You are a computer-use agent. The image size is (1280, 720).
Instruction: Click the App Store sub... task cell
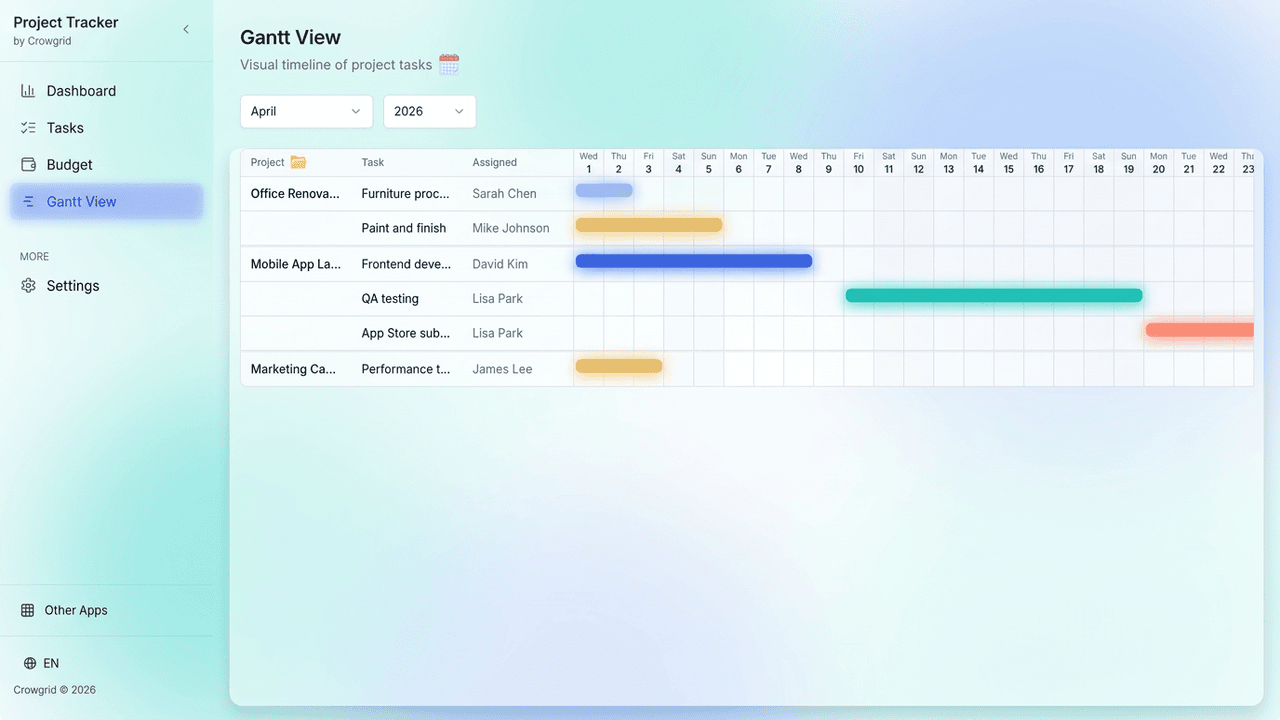[x=406, y=333]
